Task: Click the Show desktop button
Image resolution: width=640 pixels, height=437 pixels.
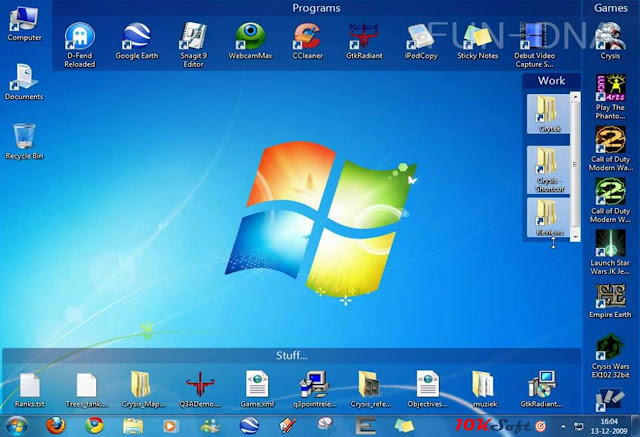Action: pyautogui.click(x=635, y=426)
